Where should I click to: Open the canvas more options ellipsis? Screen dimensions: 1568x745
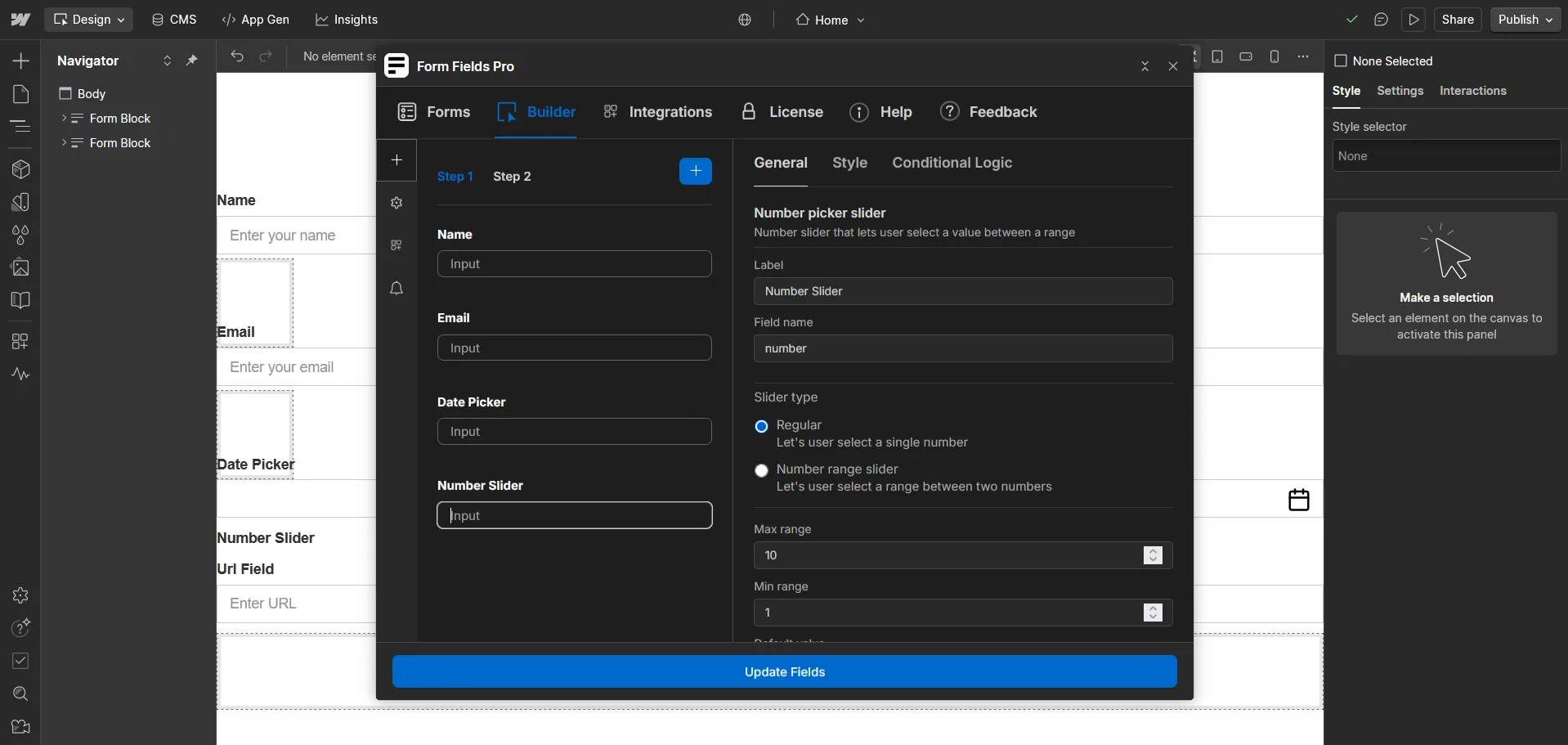1303,56
